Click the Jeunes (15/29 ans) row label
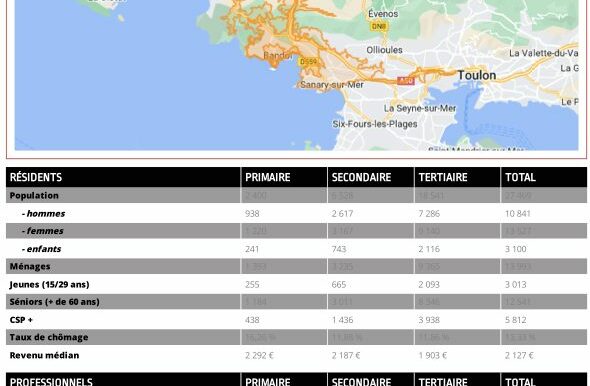 (x=49, y=284)
